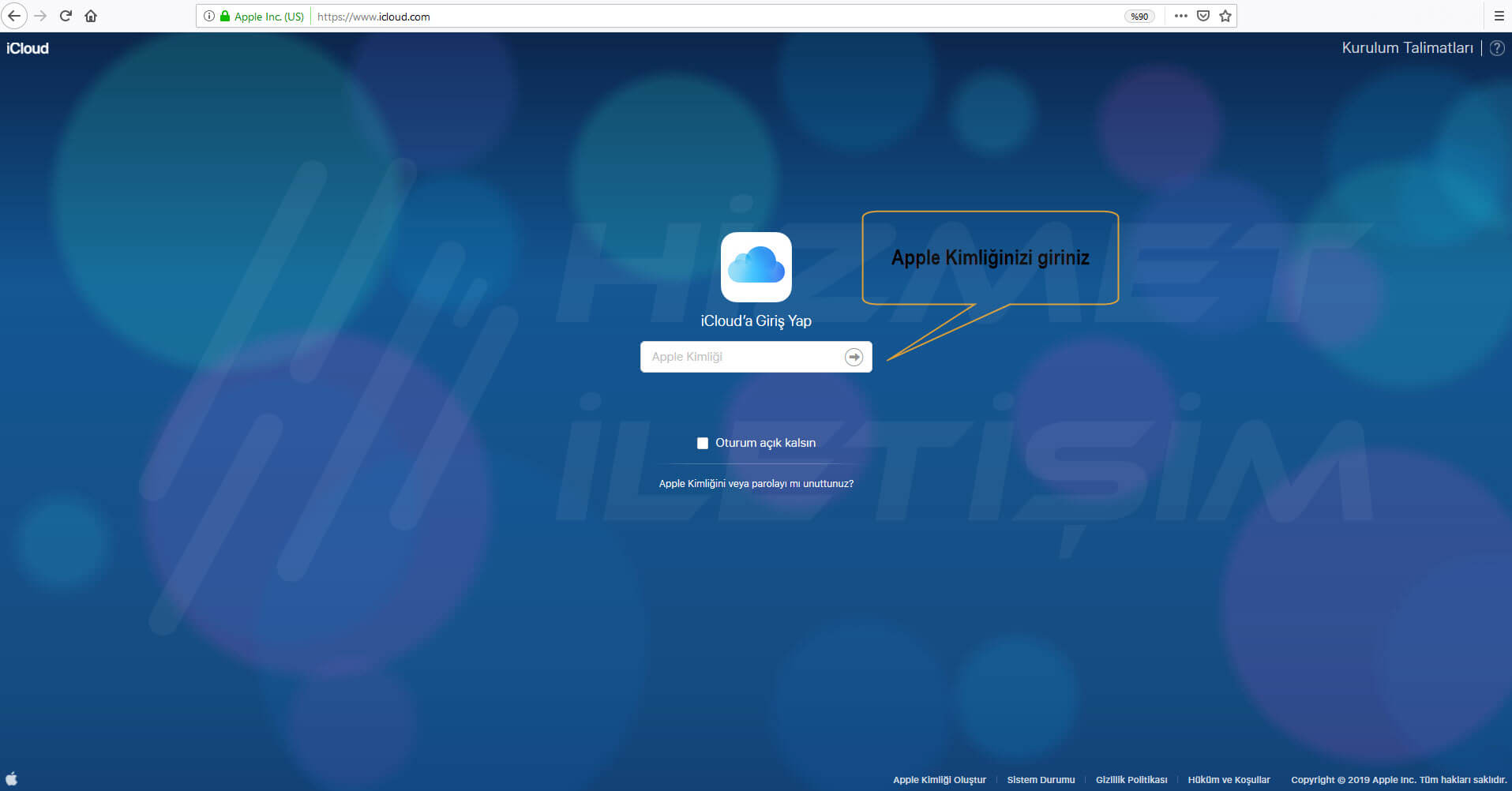1512x791 pixels.
Task: Open the page actions three-dot menu
Action: point(1181,16)
